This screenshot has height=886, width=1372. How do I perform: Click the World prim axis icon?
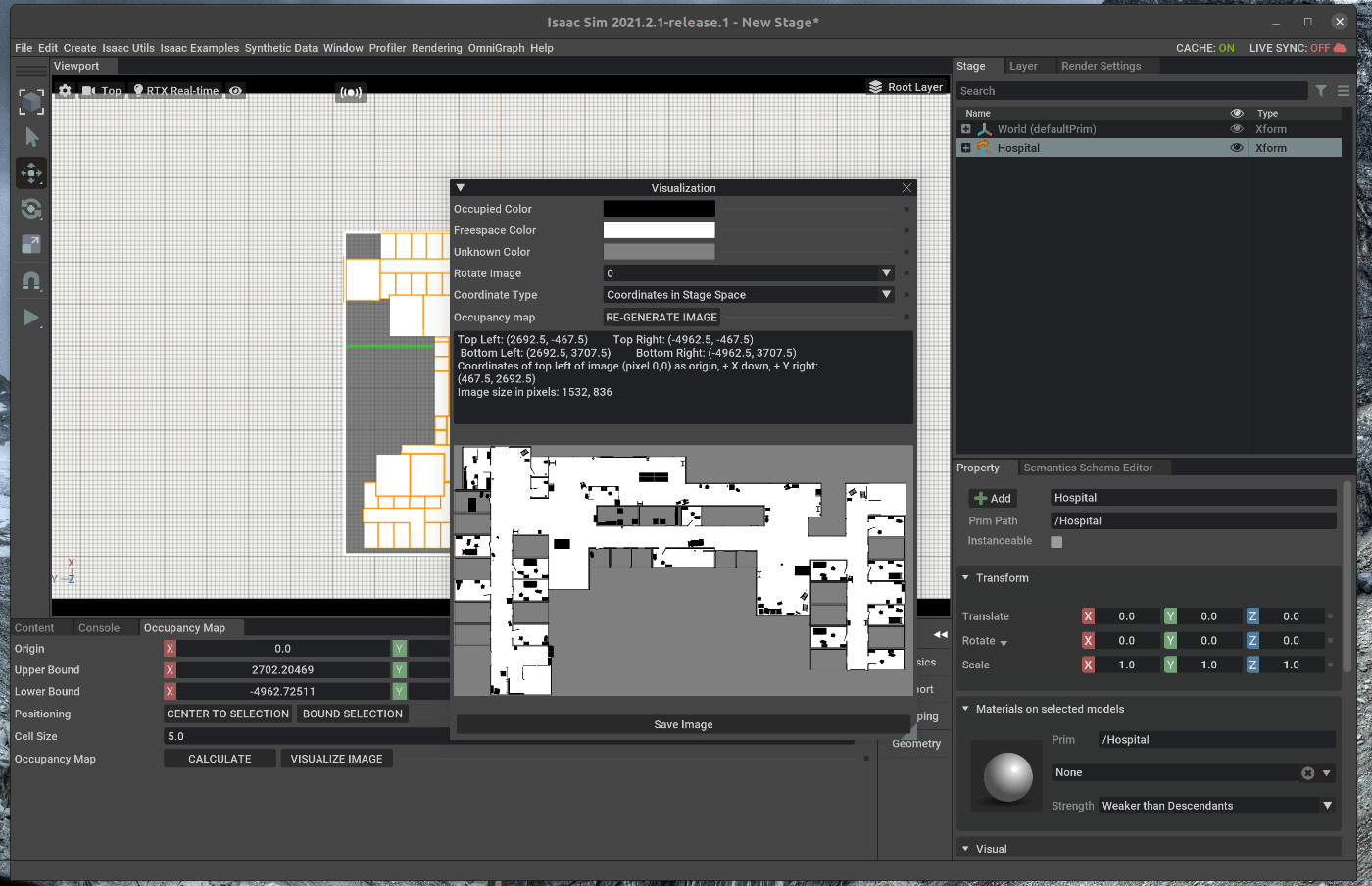pos(984,129)
